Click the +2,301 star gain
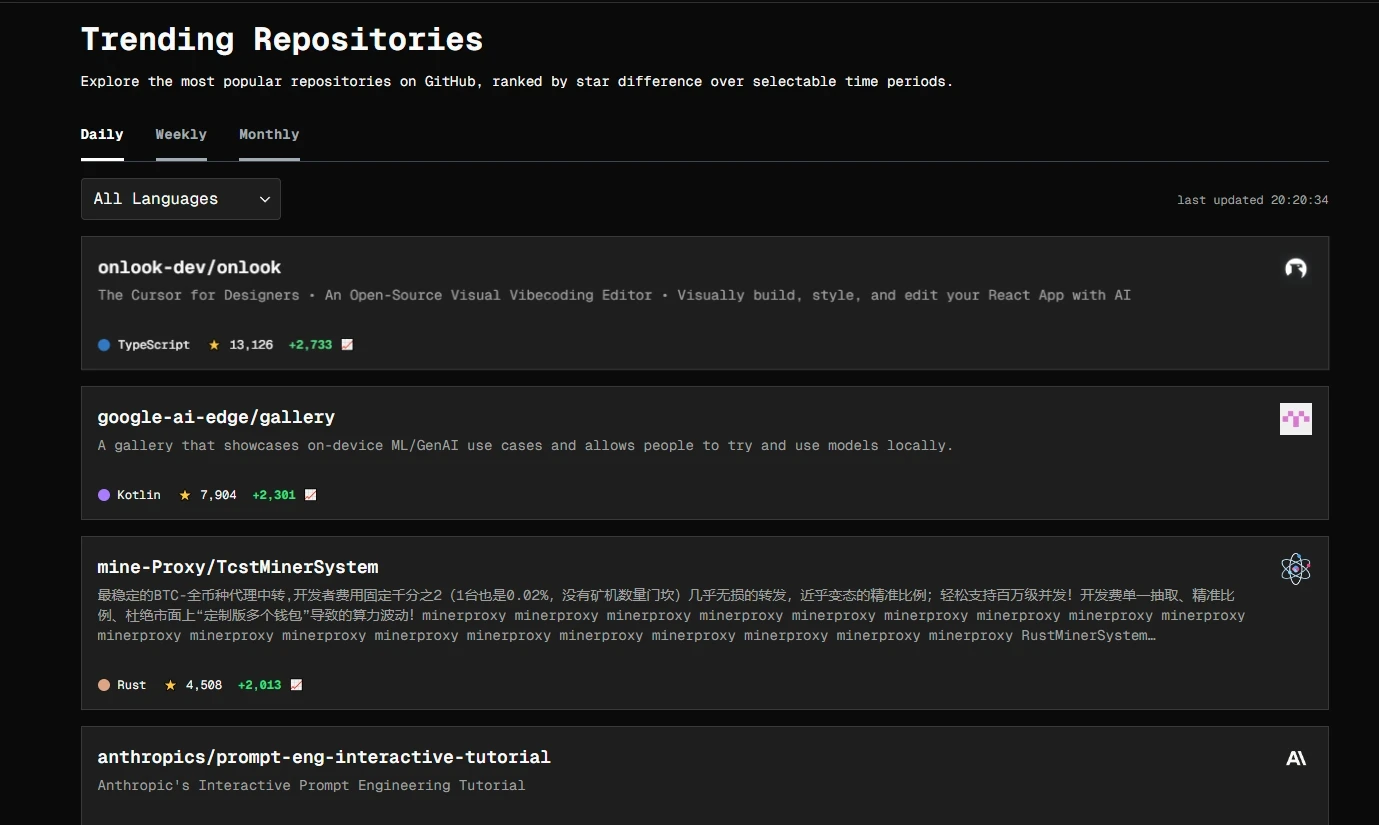 274,495
